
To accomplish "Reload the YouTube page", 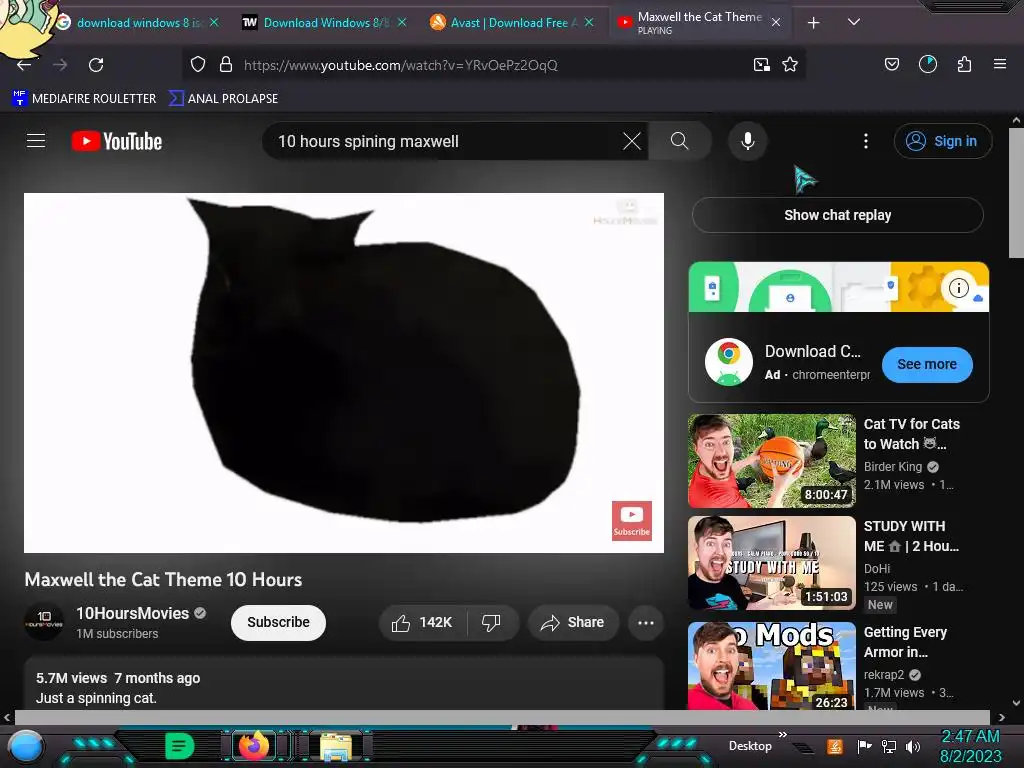I will coord(96,65).
